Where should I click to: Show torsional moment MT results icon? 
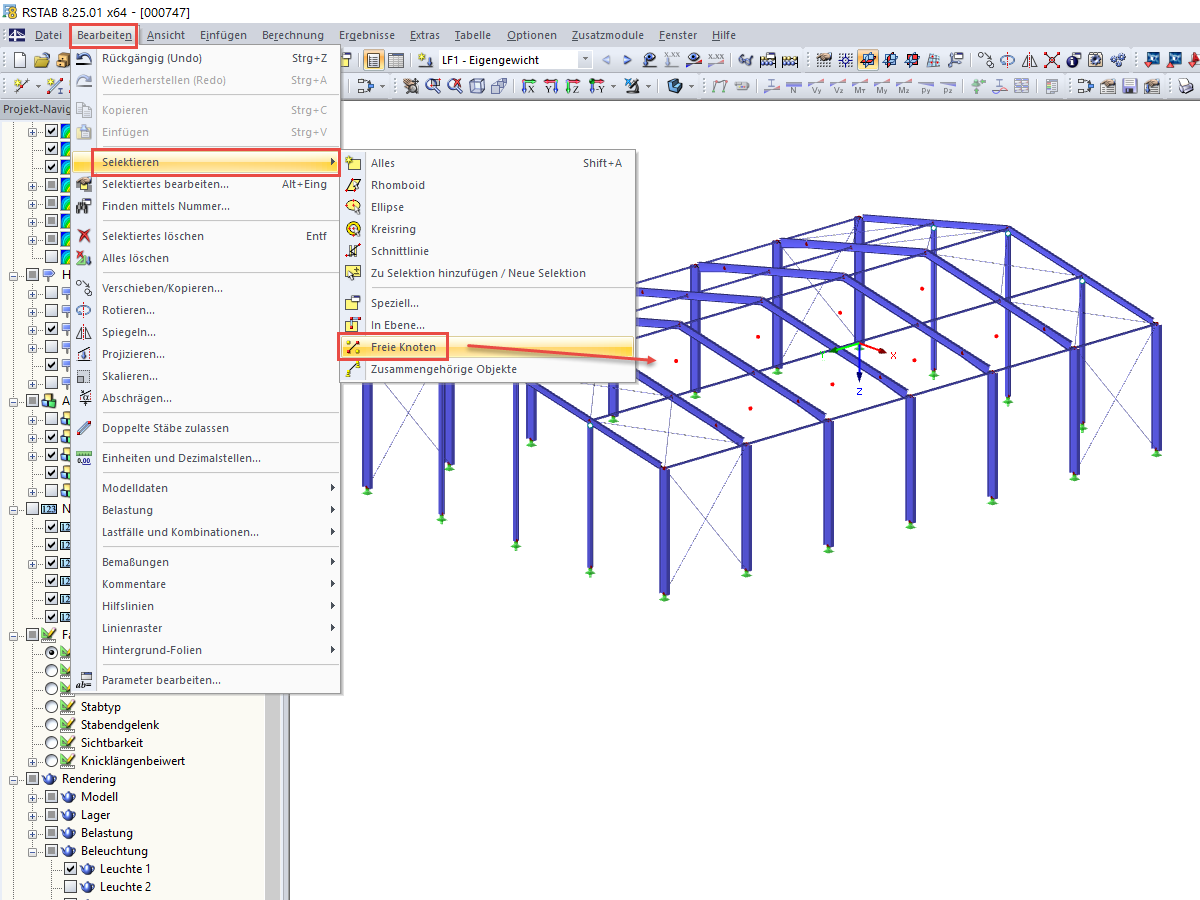(860, 87)
